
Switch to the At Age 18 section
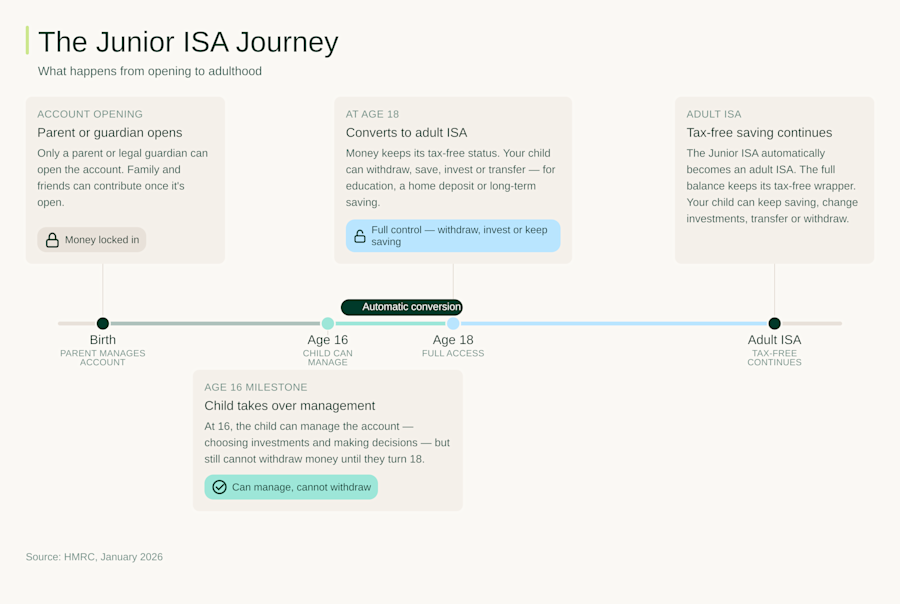coord(452,180)
